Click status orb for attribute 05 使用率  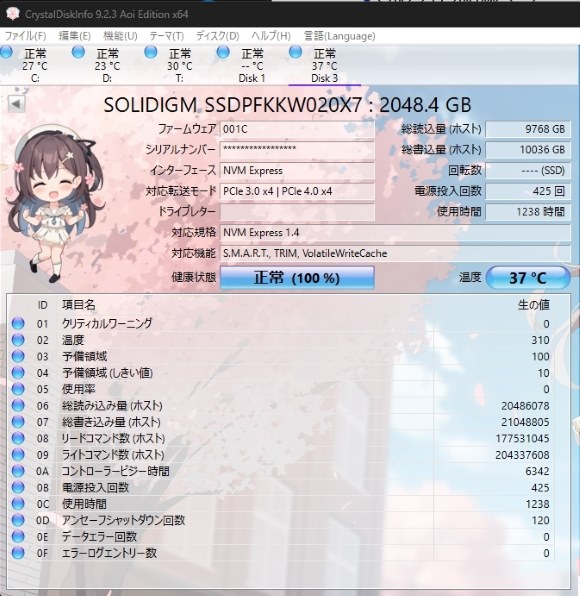pos(18,389)
